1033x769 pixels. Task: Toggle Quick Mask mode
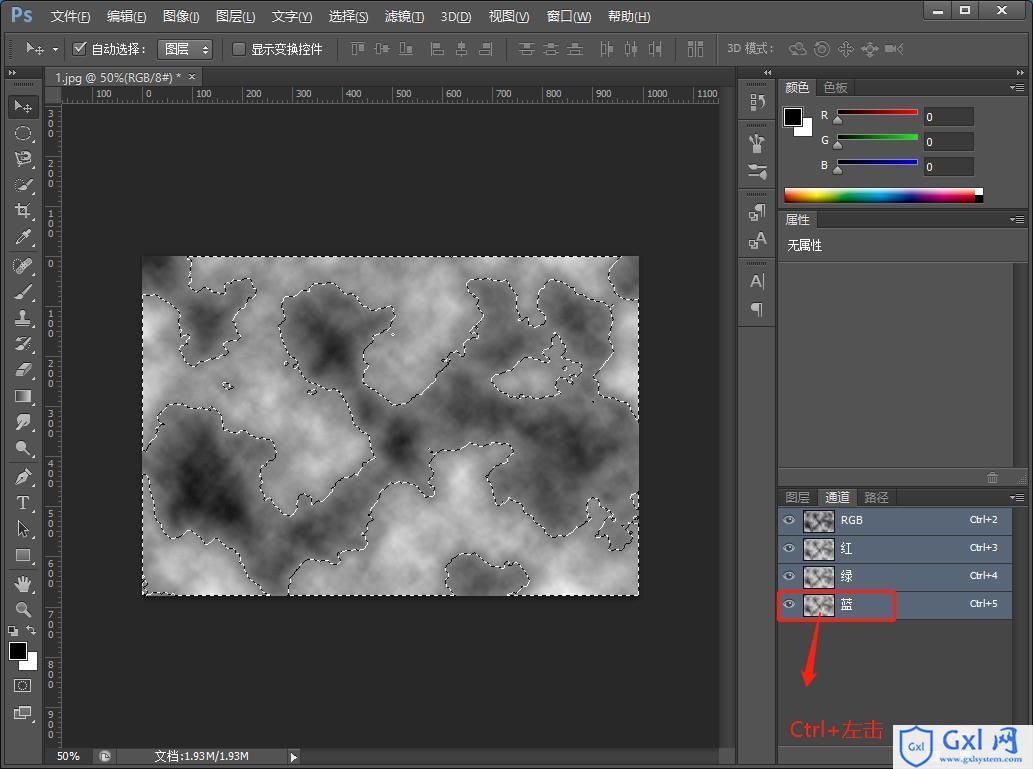[x=22, y=686]
